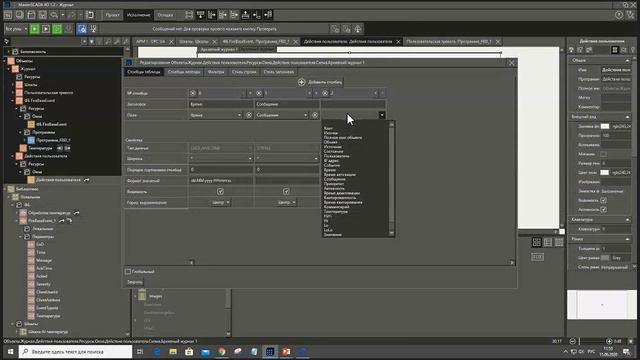Image resolution: width=640 pixels, height=360 pixels.
Task: Click the Windows Start button
Action: tap(10, 351)
